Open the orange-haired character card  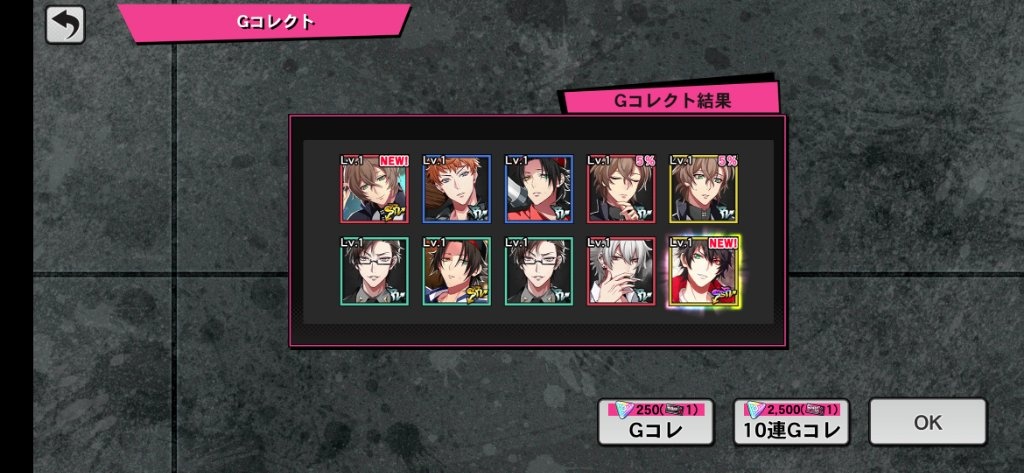click(x=456, y=189)
